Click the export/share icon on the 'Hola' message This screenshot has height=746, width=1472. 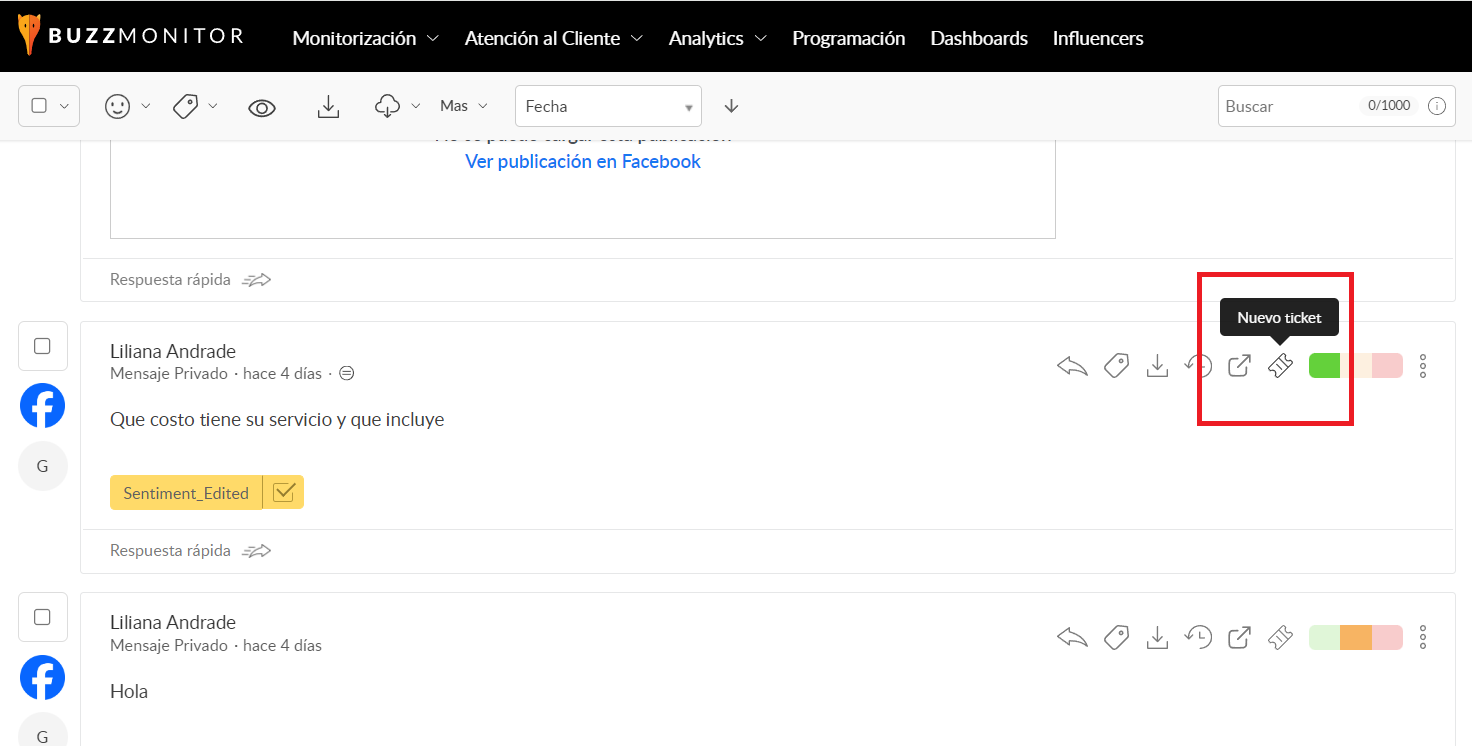tap(1238, 636)
